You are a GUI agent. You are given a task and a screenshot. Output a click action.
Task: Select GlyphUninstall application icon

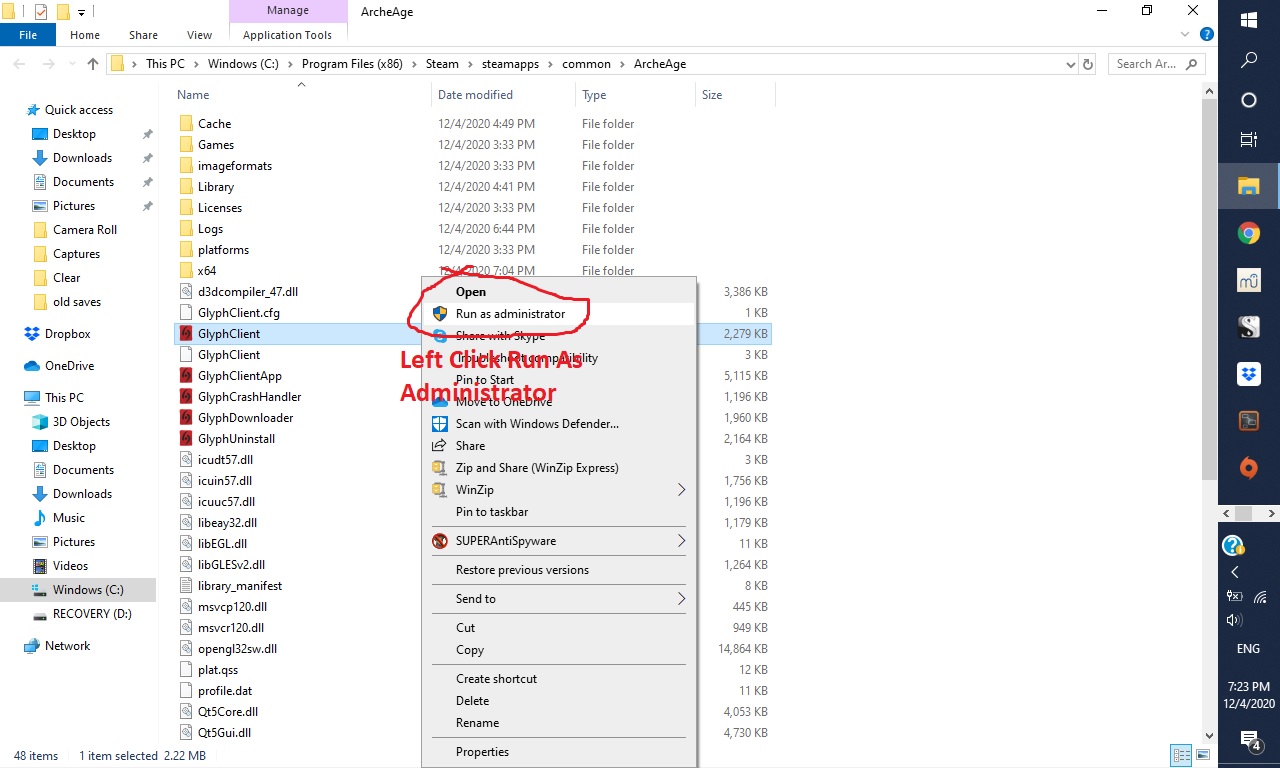point(186,439)
